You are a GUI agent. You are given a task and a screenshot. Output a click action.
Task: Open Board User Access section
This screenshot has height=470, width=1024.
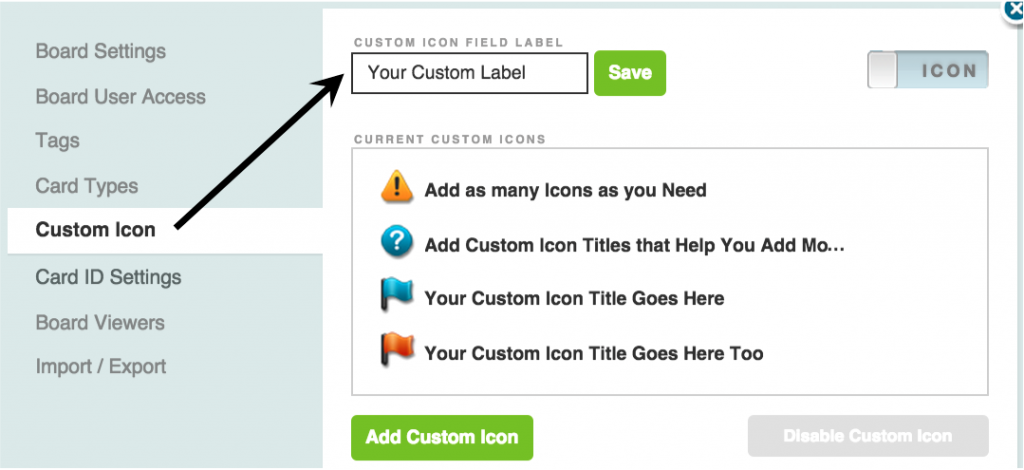(x=121, y=97)
